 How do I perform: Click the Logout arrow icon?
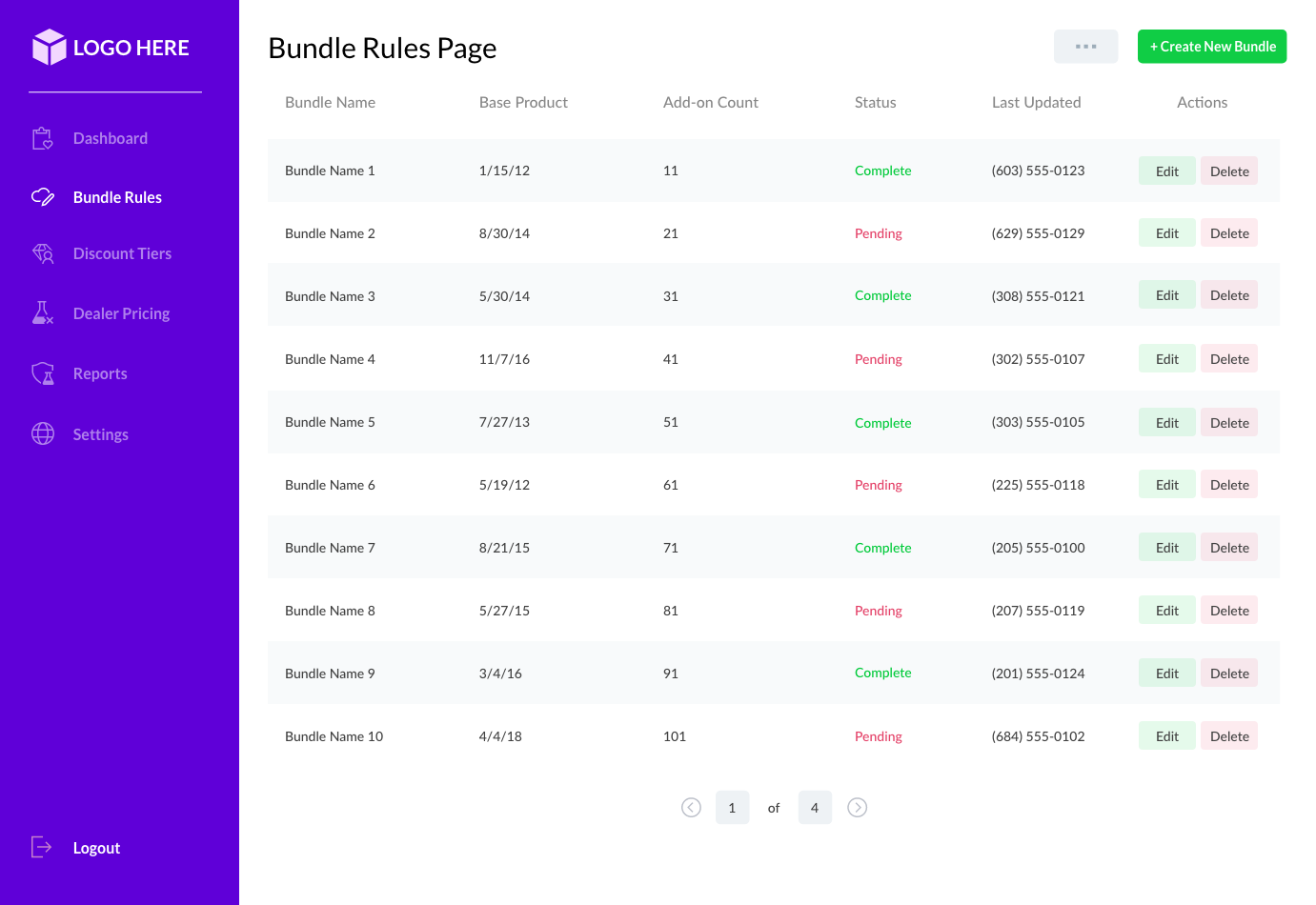coord(42,847)
